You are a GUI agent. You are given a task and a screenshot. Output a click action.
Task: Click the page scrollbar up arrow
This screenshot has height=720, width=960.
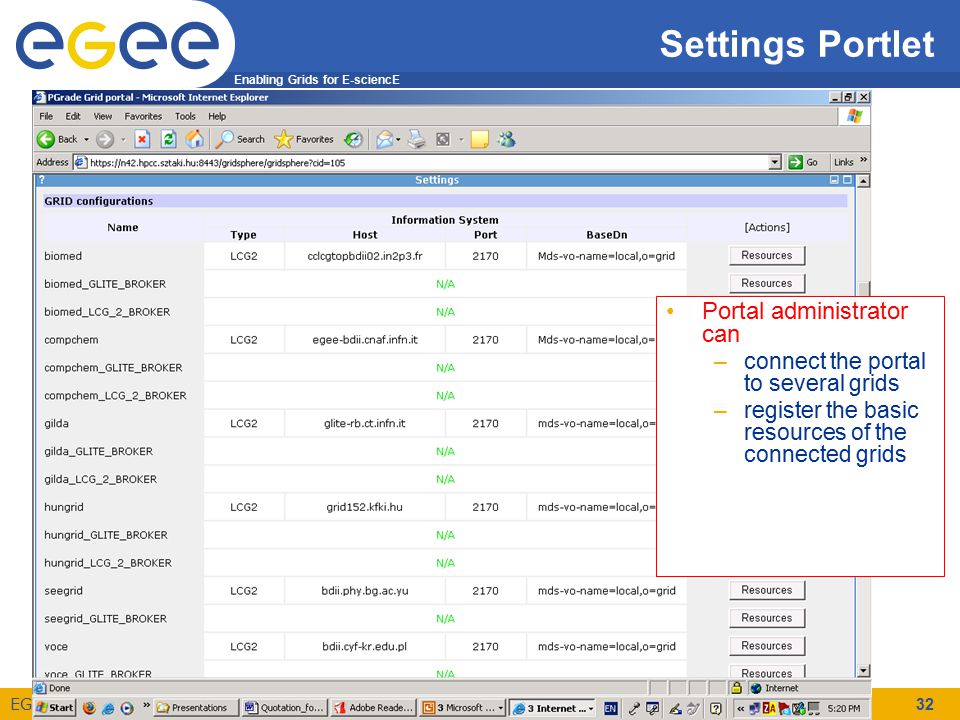coord(863,181)
